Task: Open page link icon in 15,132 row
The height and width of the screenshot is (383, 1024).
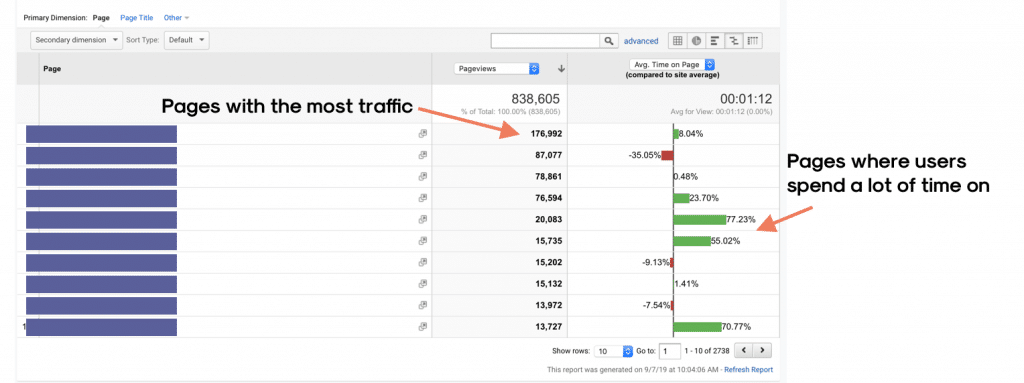Action: pyautogui.click(x=423, y=284)
